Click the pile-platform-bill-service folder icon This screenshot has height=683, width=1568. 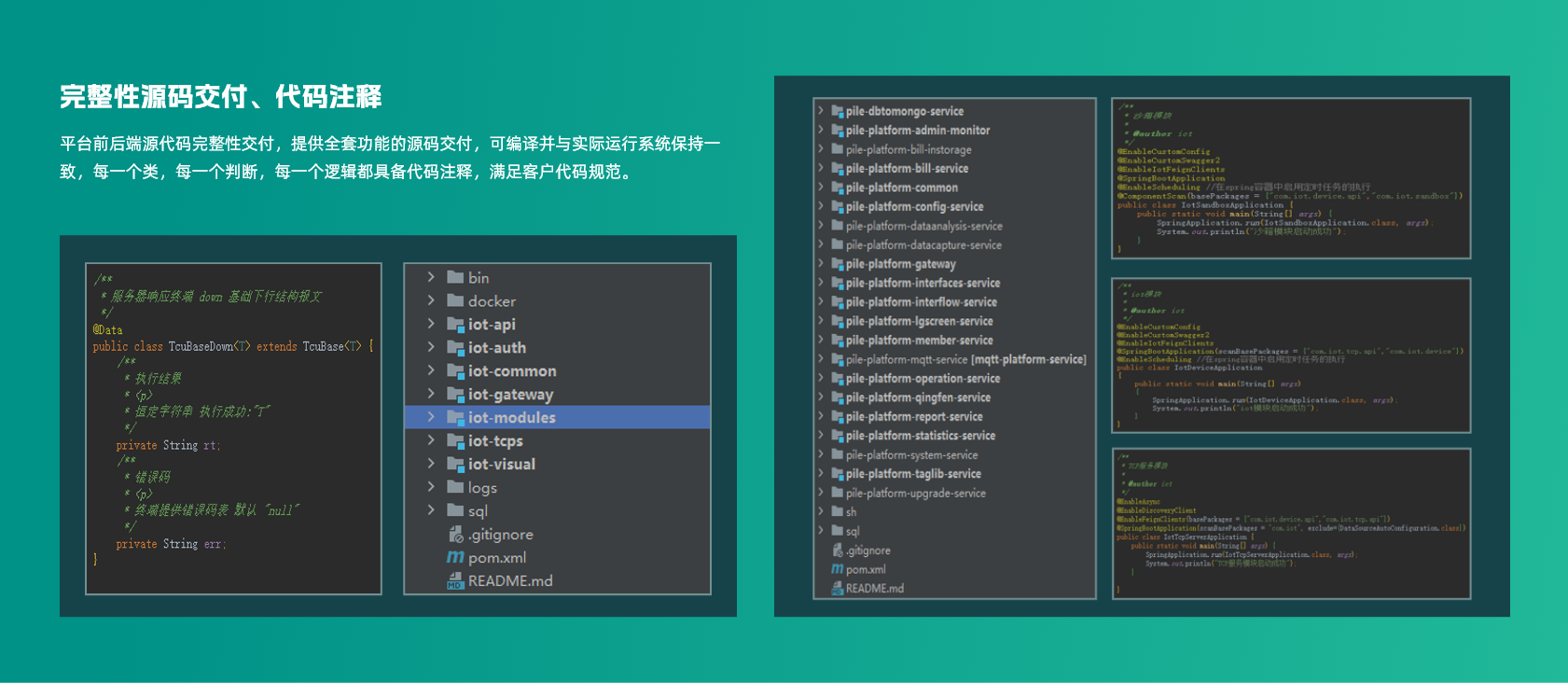click(x=837, y=168)
